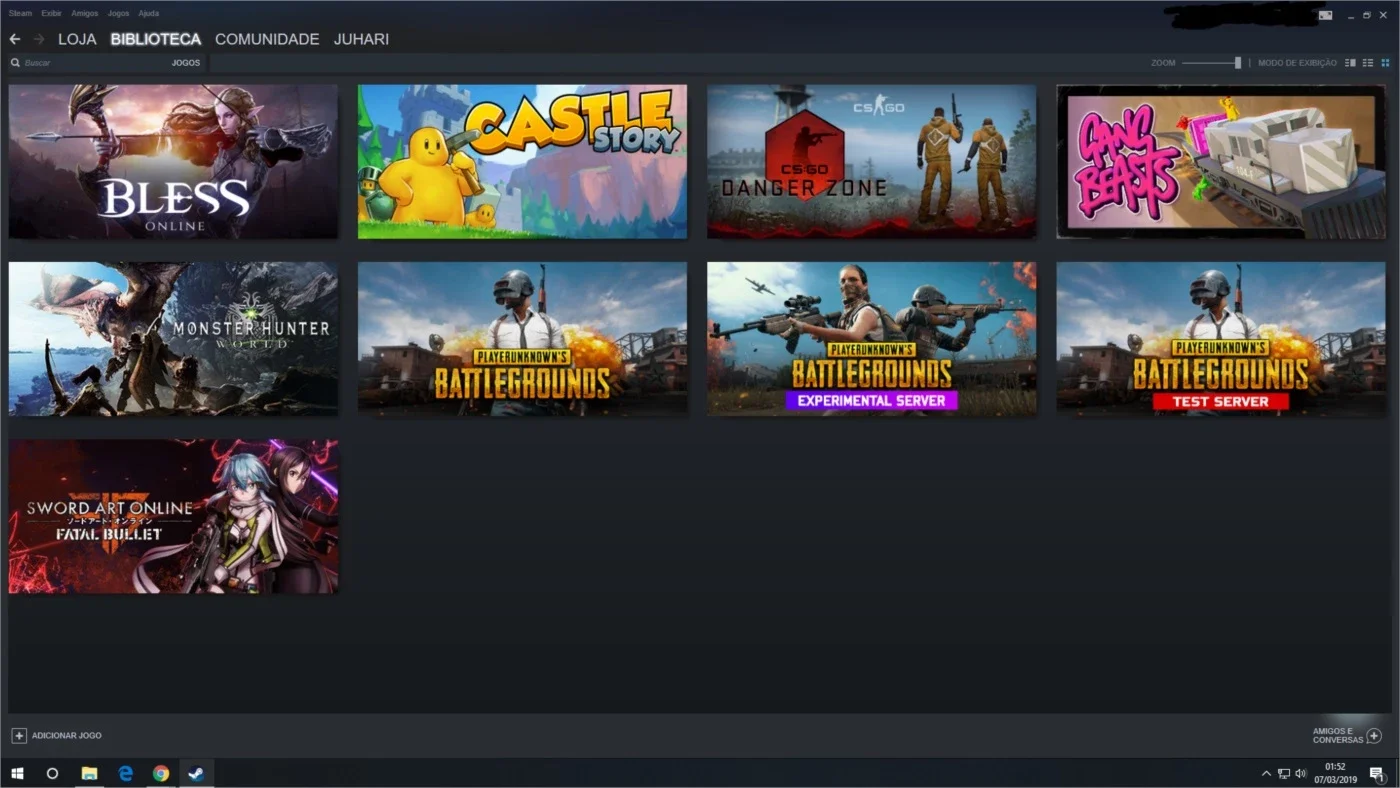Select Castle Story game tile
The height and width of the screenshot is (788, 1400).
522,161
